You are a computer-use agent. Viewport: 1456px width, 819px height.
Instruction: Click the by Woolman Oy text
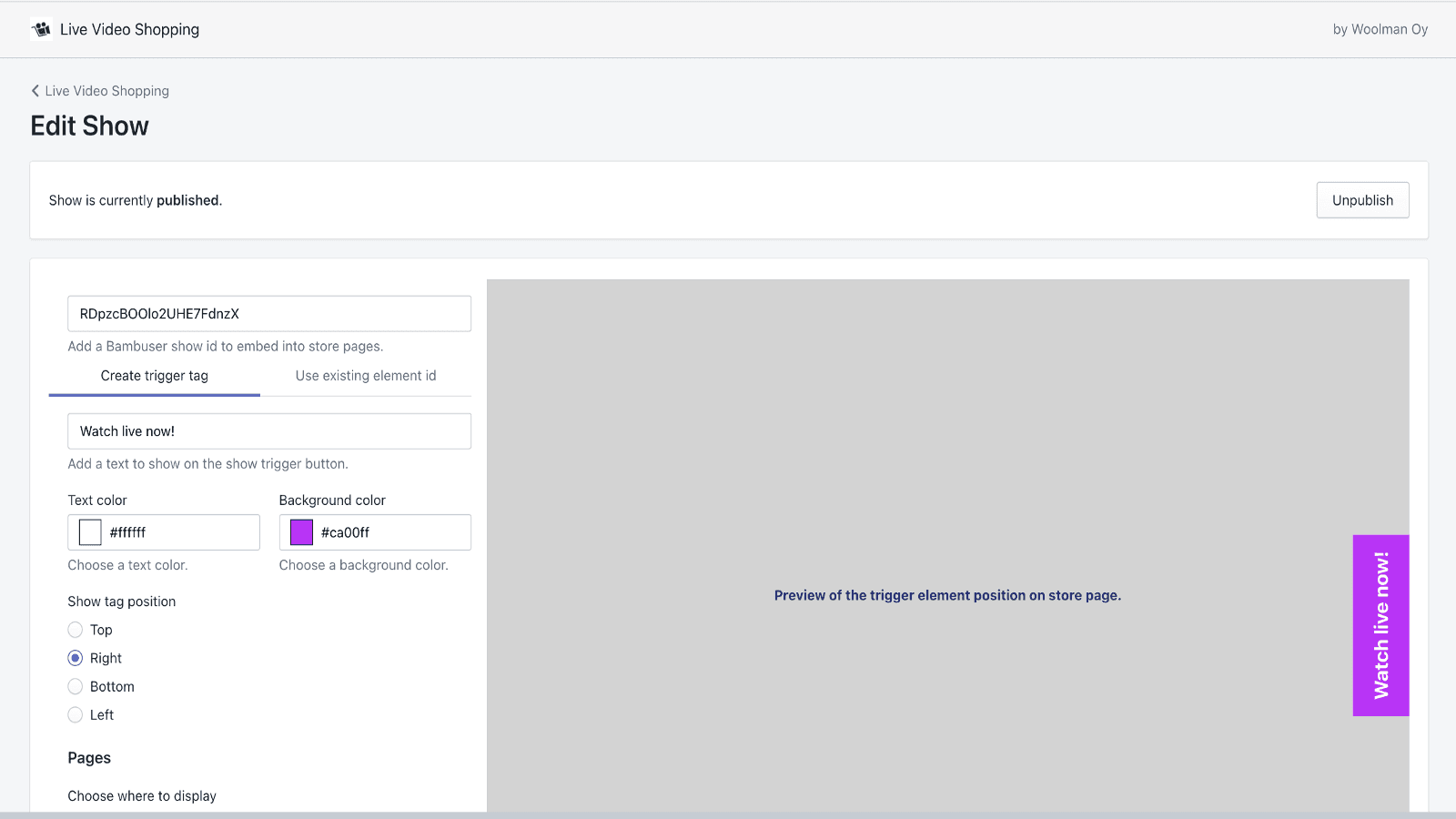tap(1380, 29)
